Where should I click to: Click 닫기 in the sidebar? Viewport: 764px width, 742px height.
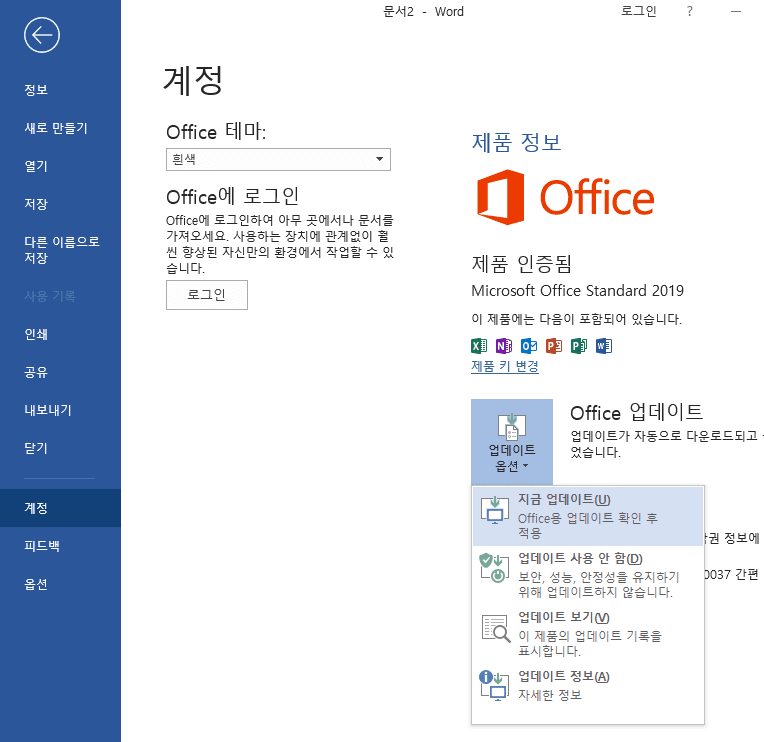pos(36,448)
